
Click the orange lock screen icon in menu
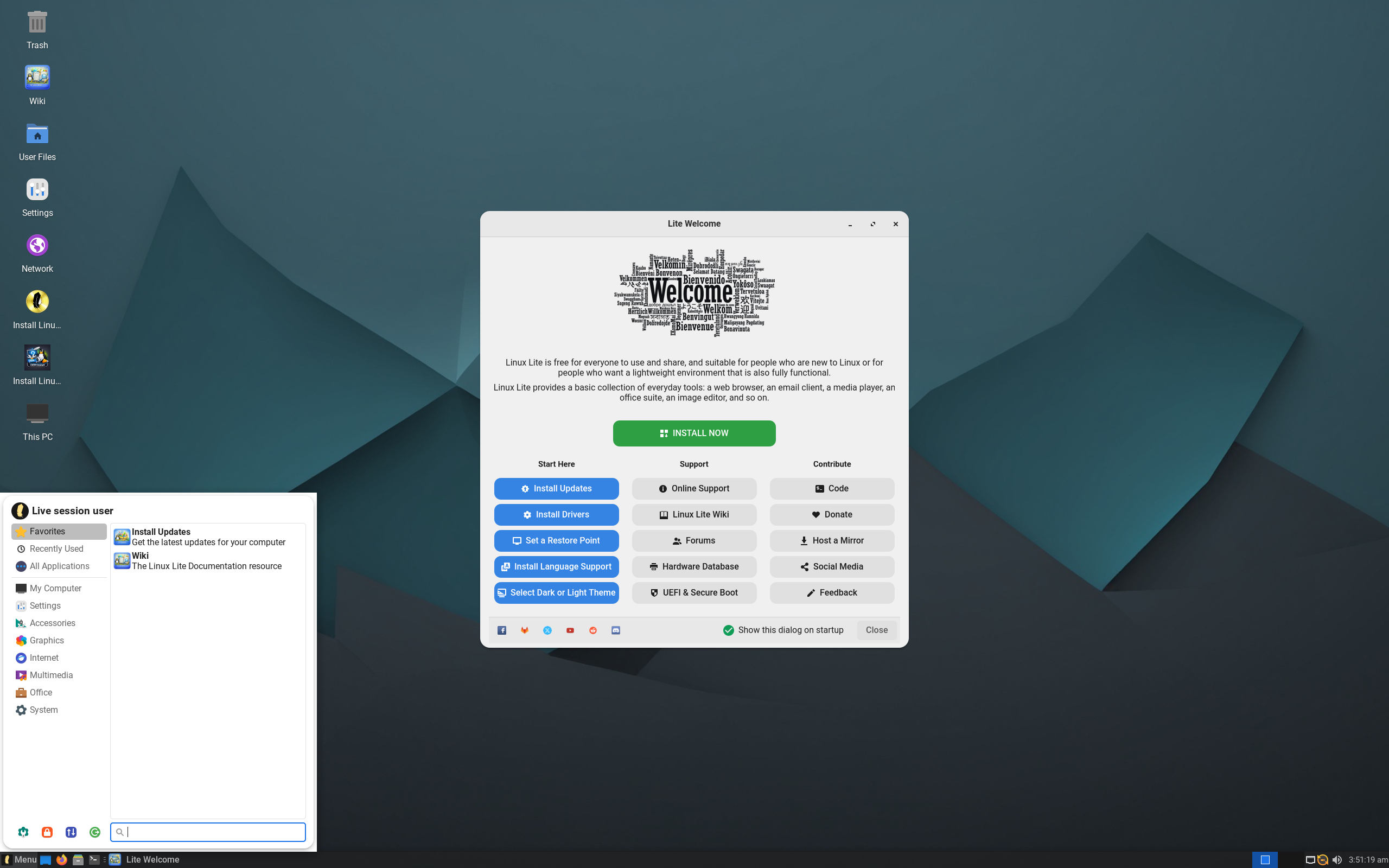[x=47, y=832]
